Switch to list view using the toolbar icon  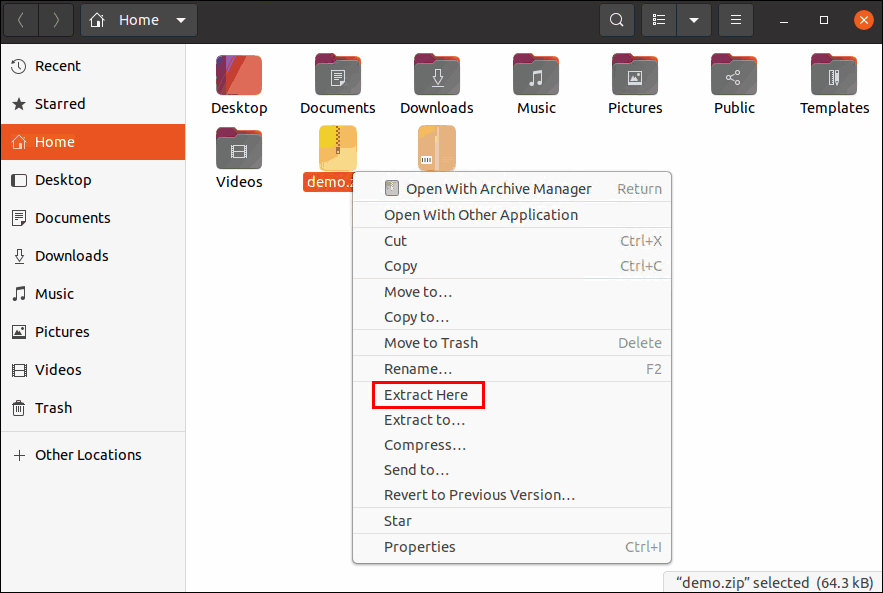pyautogui.click(x=659, y=20)
